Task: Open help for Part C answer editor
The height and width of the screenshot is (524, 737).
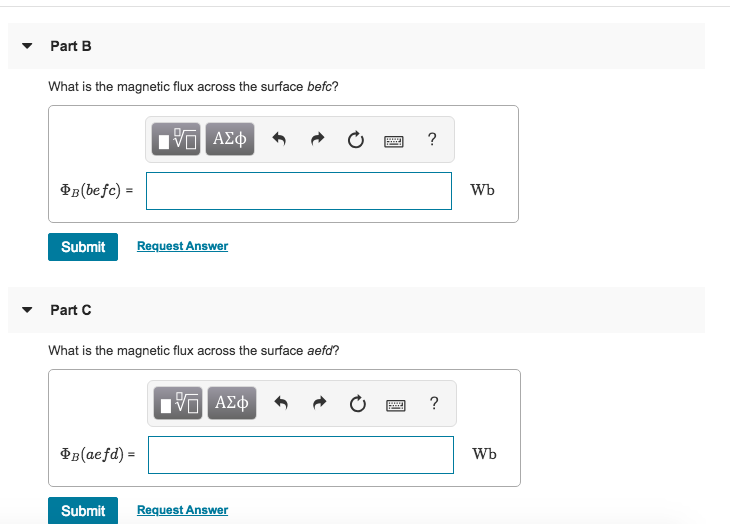Action: 434,403
